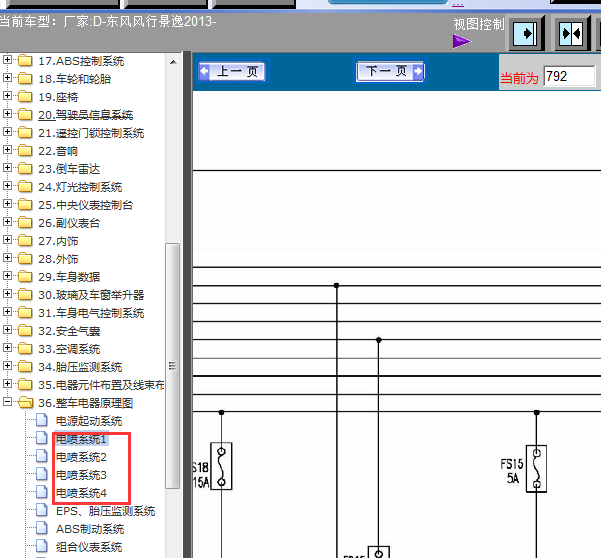Expand the 24.灯光控制系统 folder
This screenshot has height=558, width=601.
pyautogui.click(x=7, y=186)
